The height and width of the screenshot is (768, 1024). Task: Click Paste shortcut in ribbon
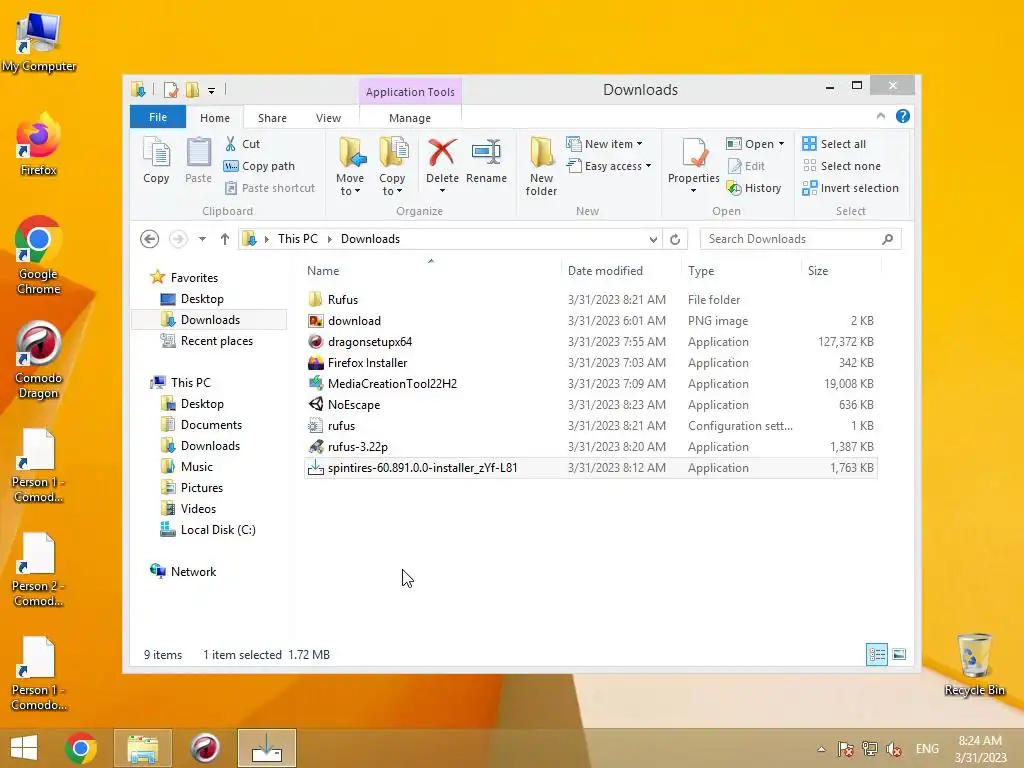270,188
